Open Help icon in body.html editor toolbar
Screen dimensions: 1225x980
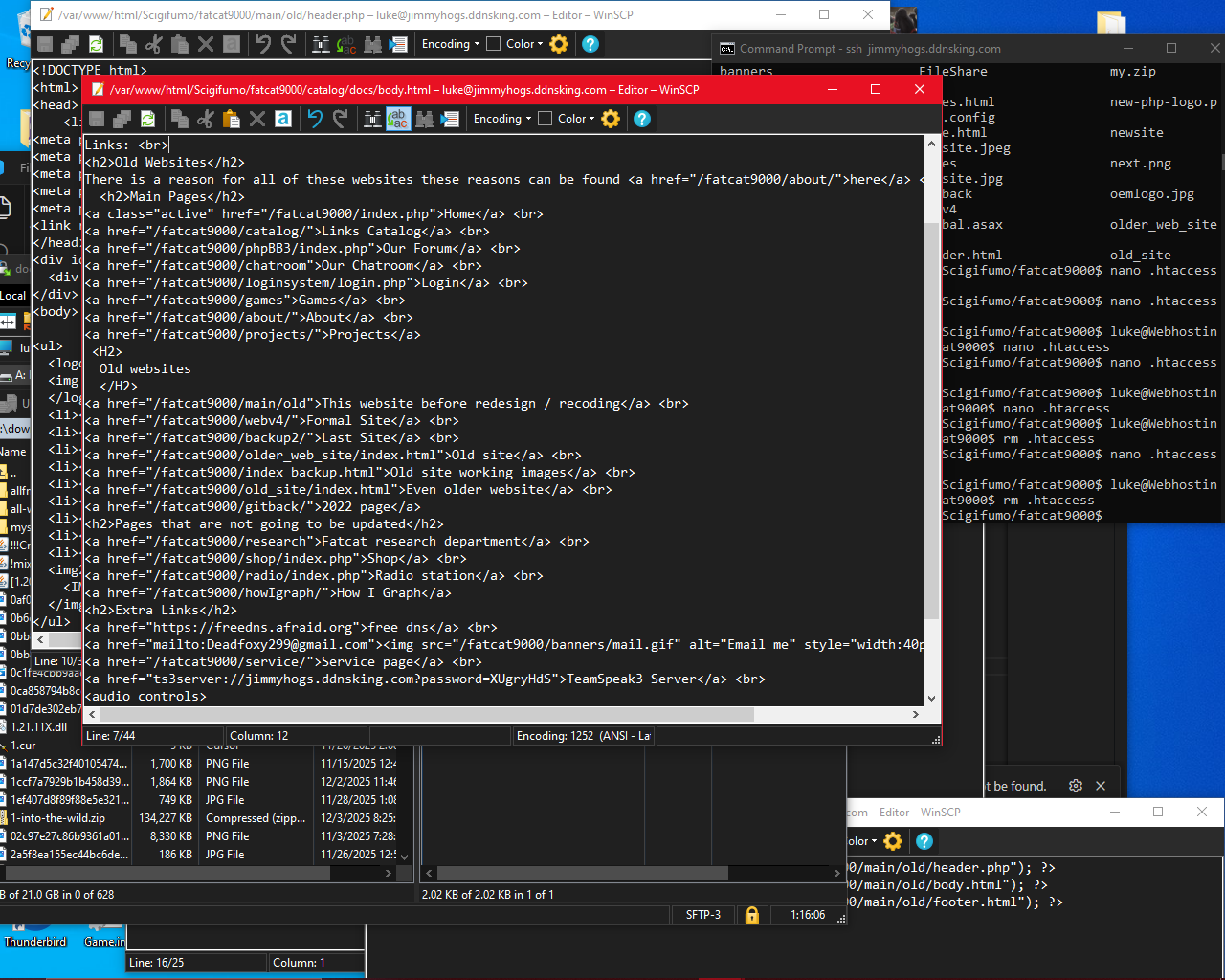tap(642, 119)
